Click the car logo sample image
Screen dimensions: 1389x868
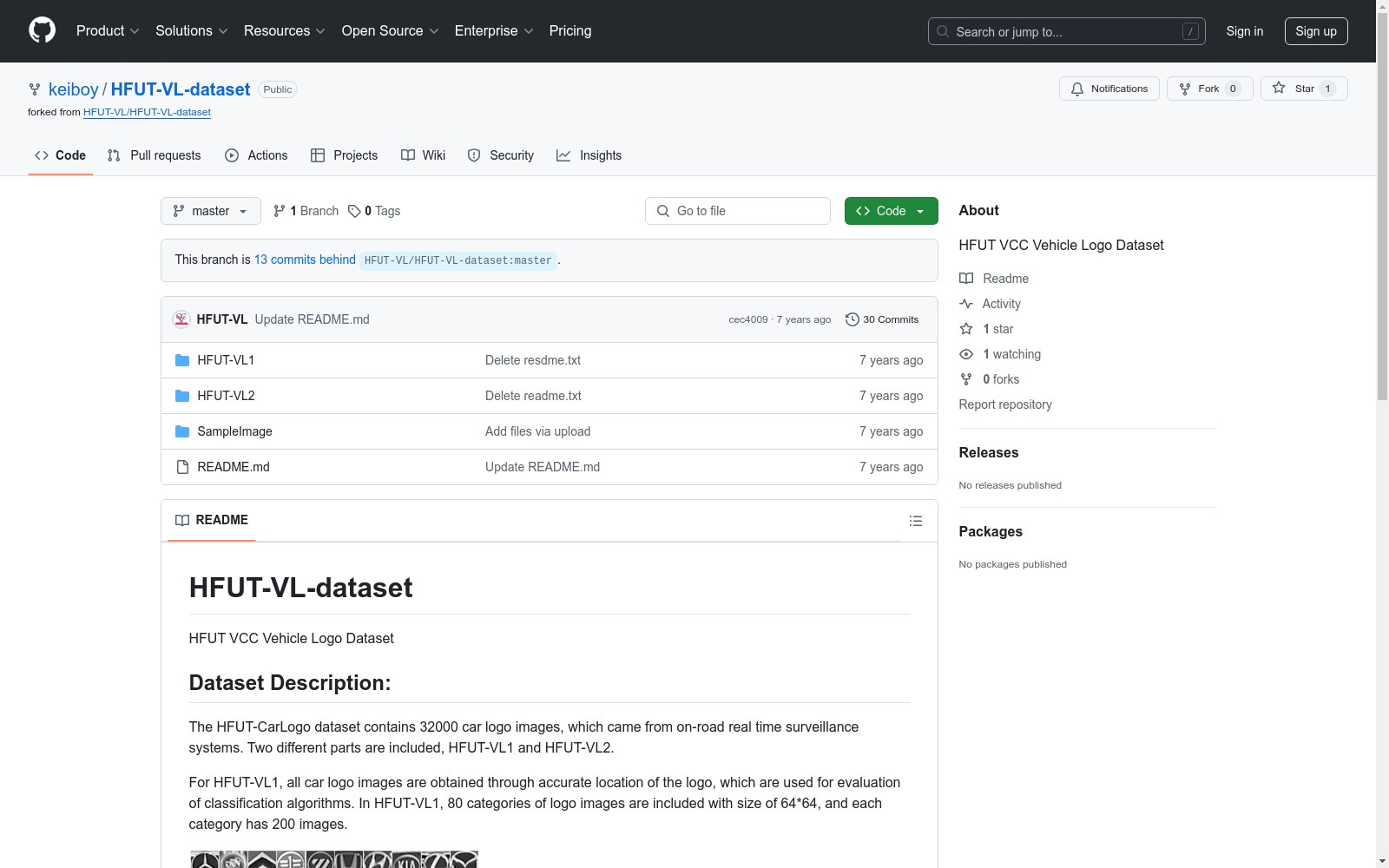pyautogui.click(x=333, y=859)
